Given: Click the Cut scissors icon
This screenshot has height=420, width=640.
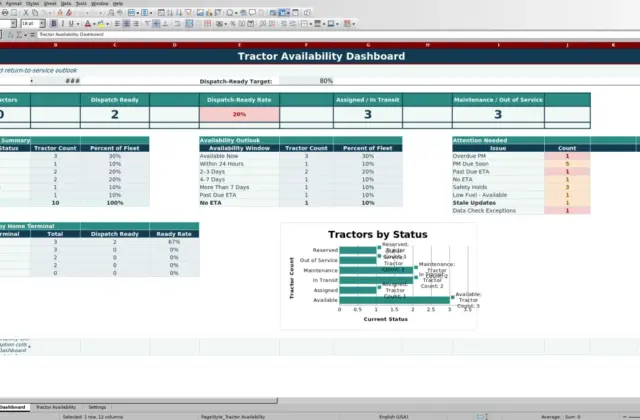Looking at the screenshot, I should [26, 13].
